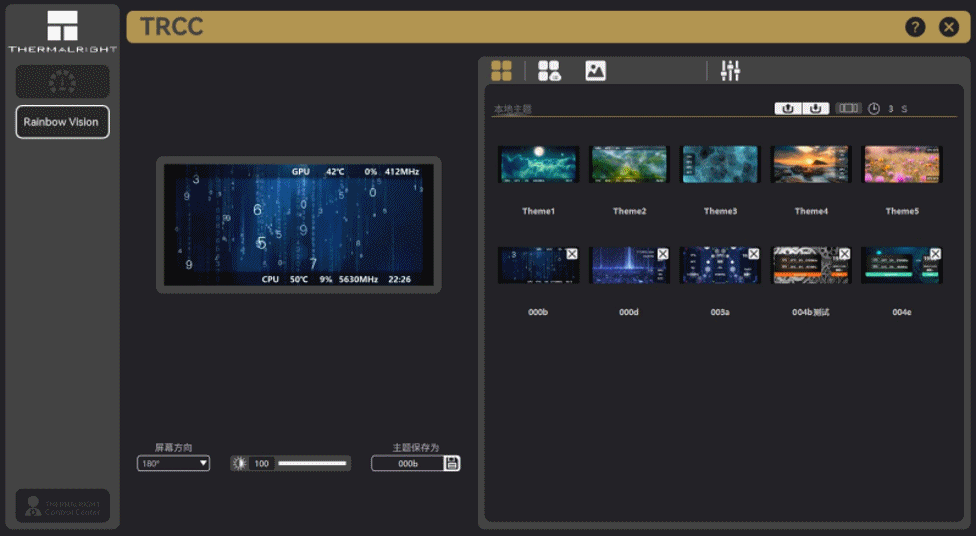Click the floppy disk save theme icon

tap(452, 463)
